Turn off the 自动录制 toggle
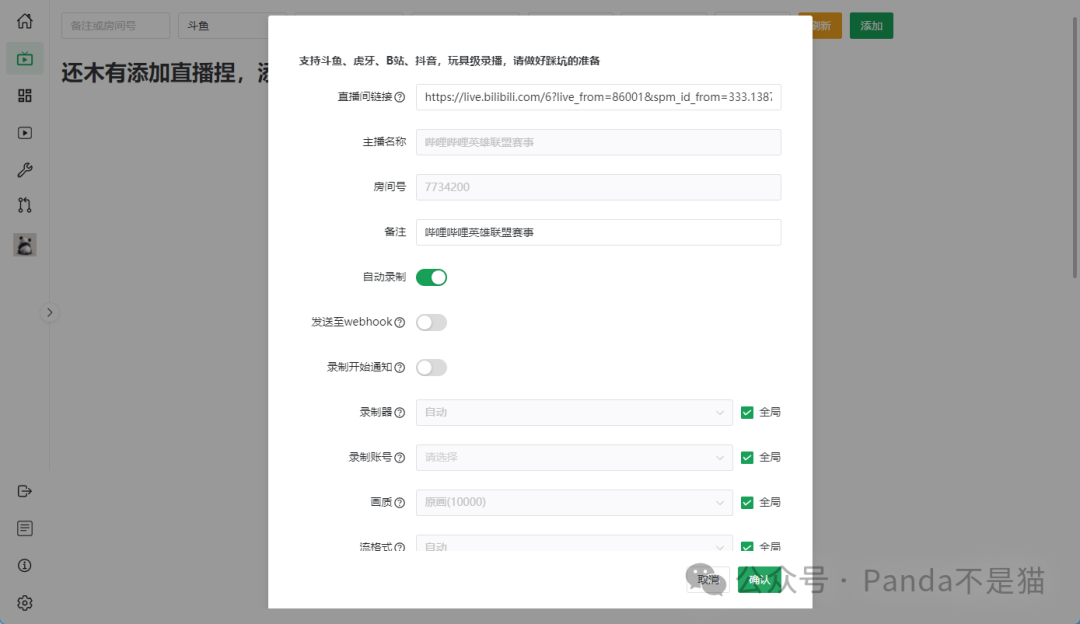This screenshot has width=1080, height=624. coord(431,277)
